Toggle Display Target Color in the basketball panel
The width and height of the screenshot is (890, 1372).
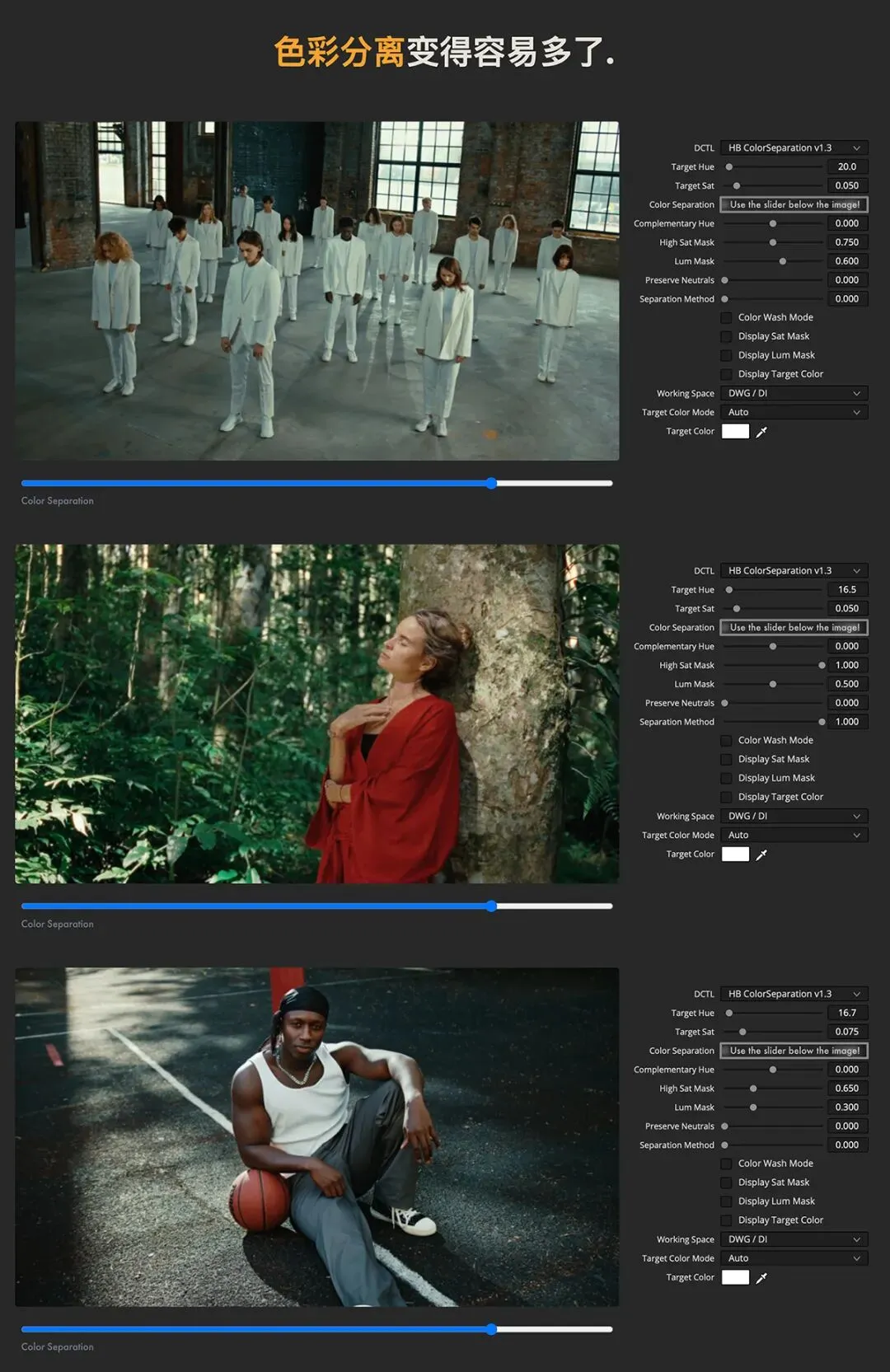pyautogui.click(x=726, y=1220)
